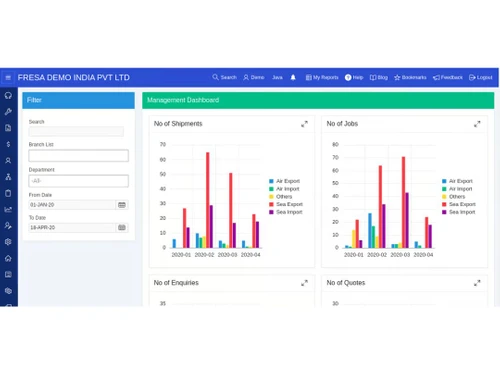Image resolution: width=500 pixels, height=375 pixels.
Task: Open the home icon in sidebar
Action: point(8,258)
